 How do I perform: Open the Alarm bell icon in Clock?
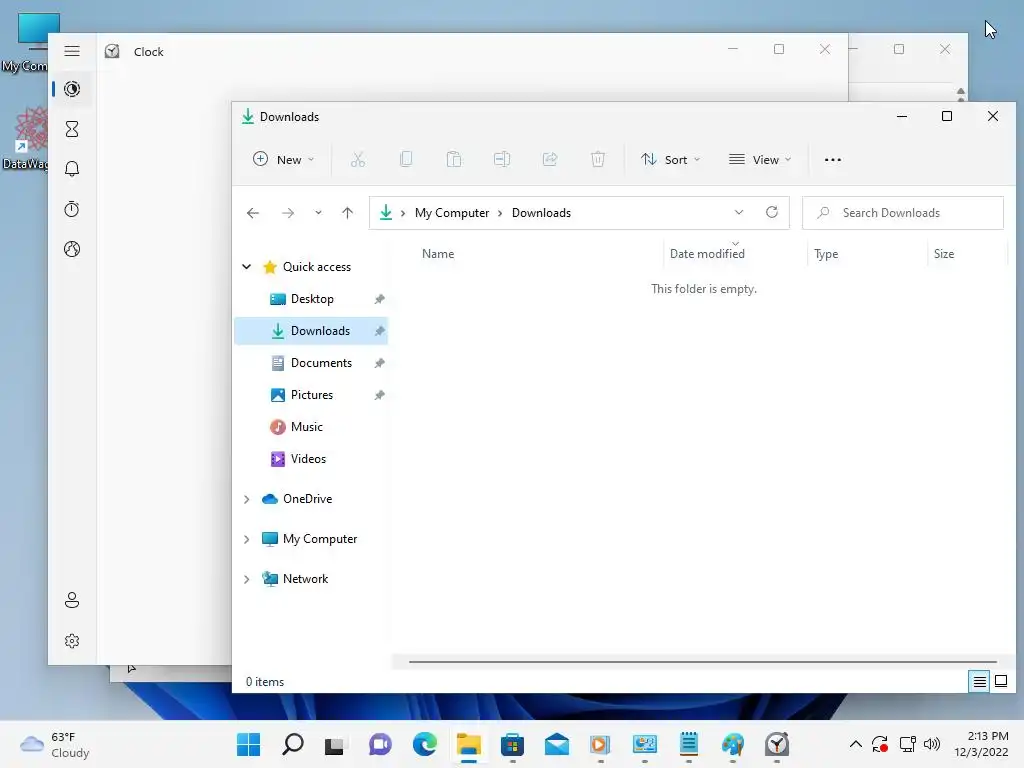pos(72,169)
